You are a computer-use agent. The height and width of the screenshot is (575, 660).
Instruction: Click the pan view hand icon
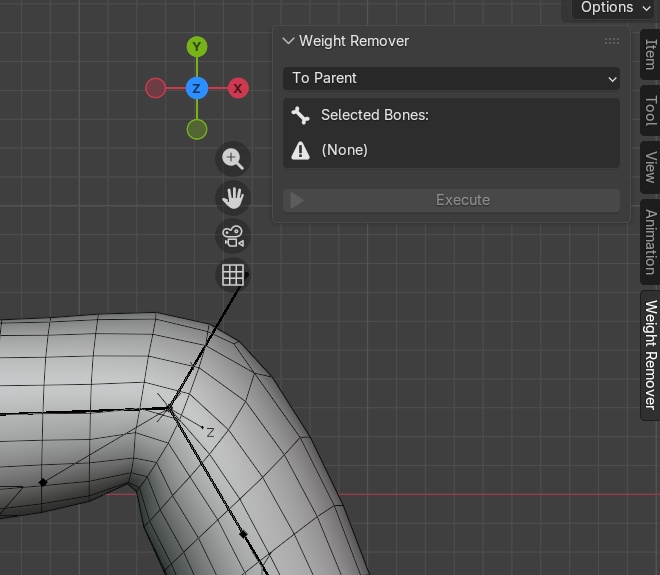click(x=233, y=197)
